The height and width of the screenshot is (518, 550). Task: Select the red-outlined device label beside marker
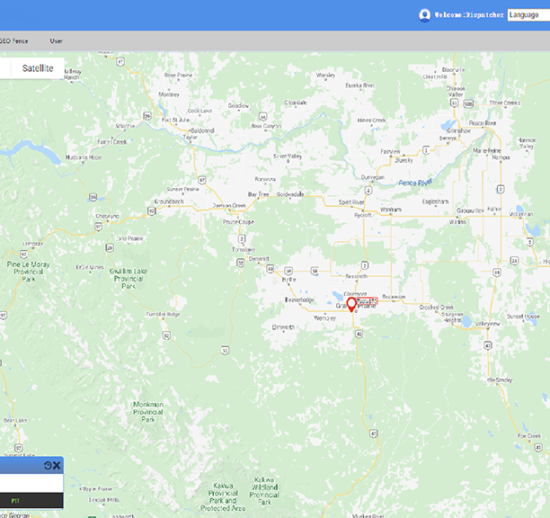click(x=367, y=301)
